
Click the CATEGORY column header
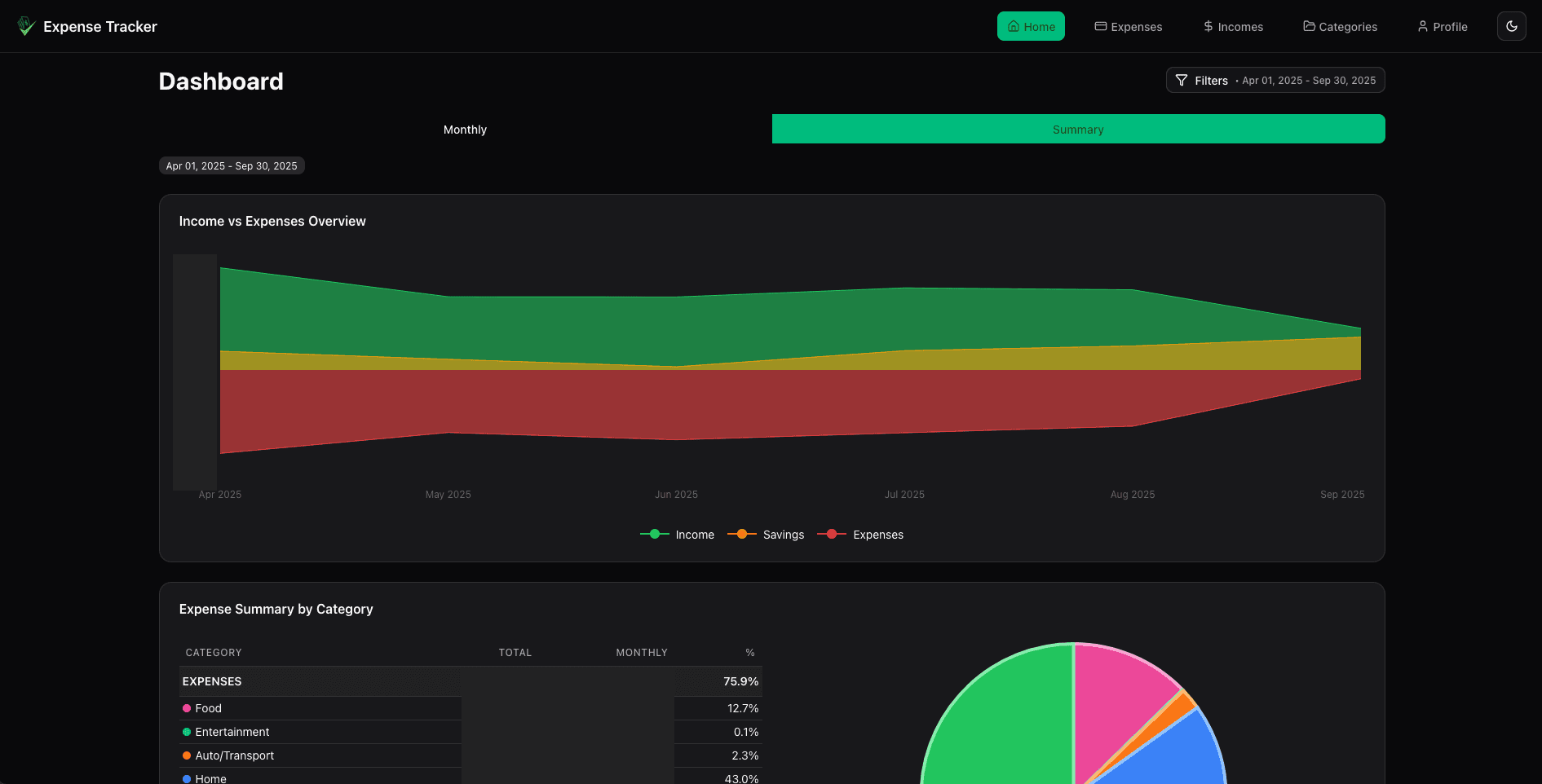(214, 653)
